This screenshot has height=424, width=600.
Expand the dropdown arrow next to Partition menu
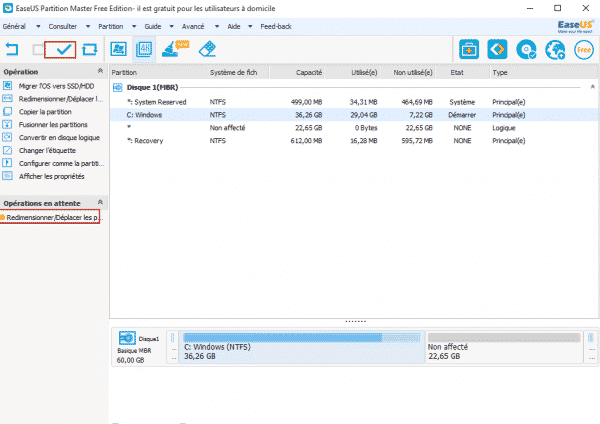[134, 26]
